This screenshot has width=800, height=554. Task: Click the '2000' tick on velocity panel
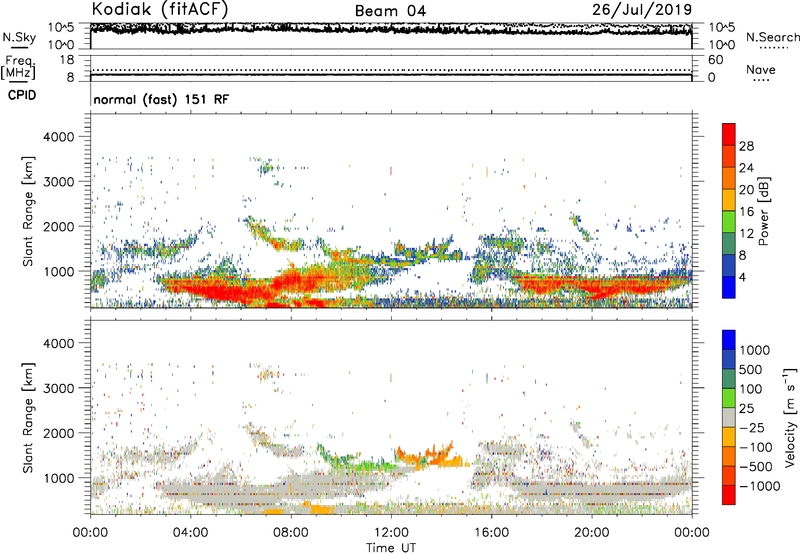point(58,433)
